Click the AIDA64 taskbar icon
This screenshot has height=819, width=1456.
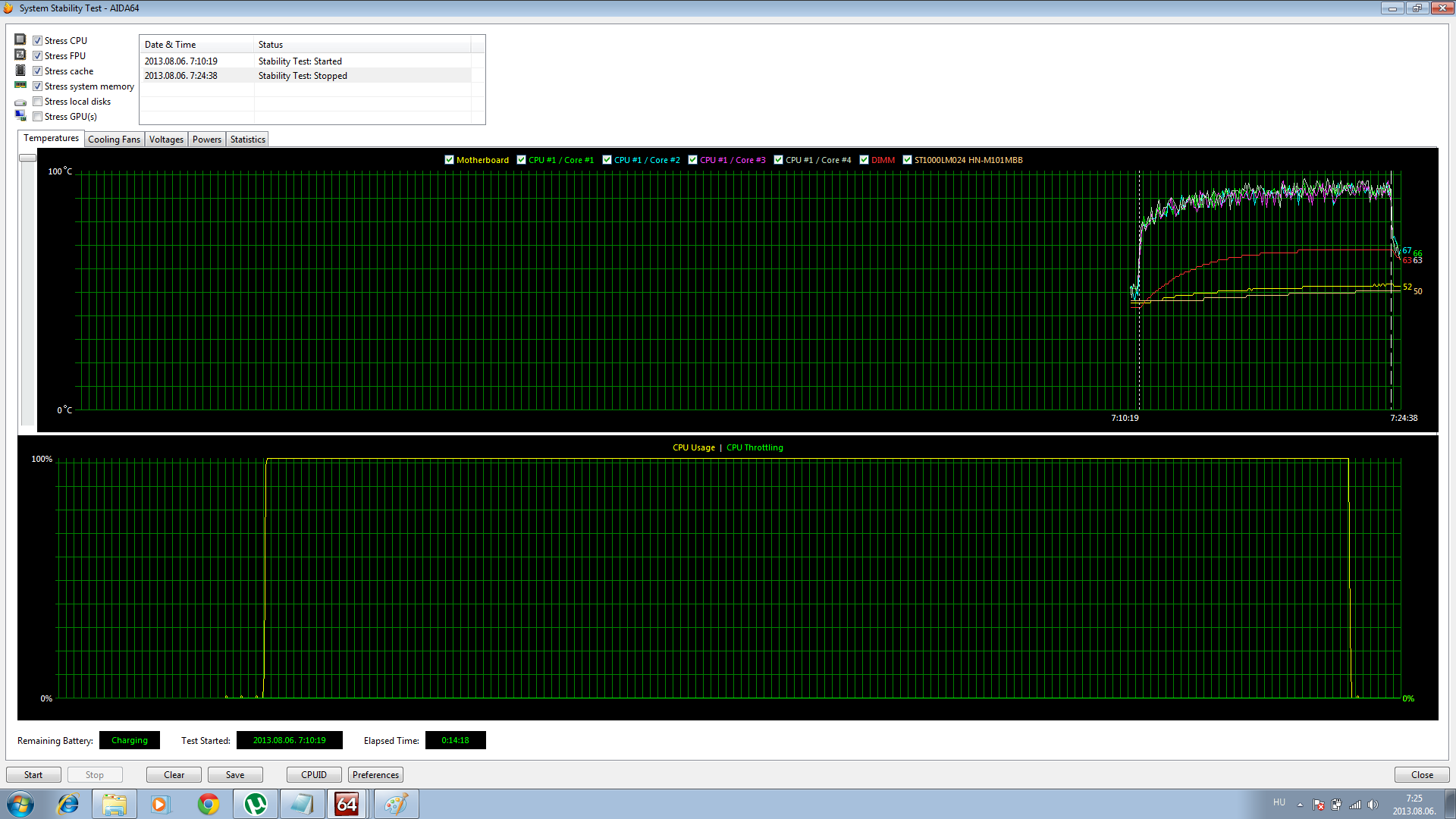click(x=347, y=804)
